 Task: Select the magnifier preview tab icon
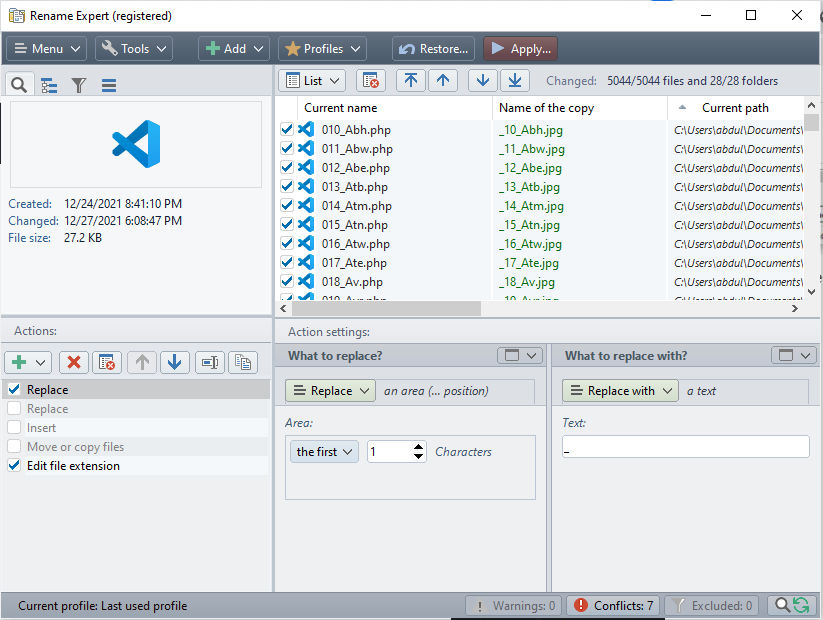(19, 85)
